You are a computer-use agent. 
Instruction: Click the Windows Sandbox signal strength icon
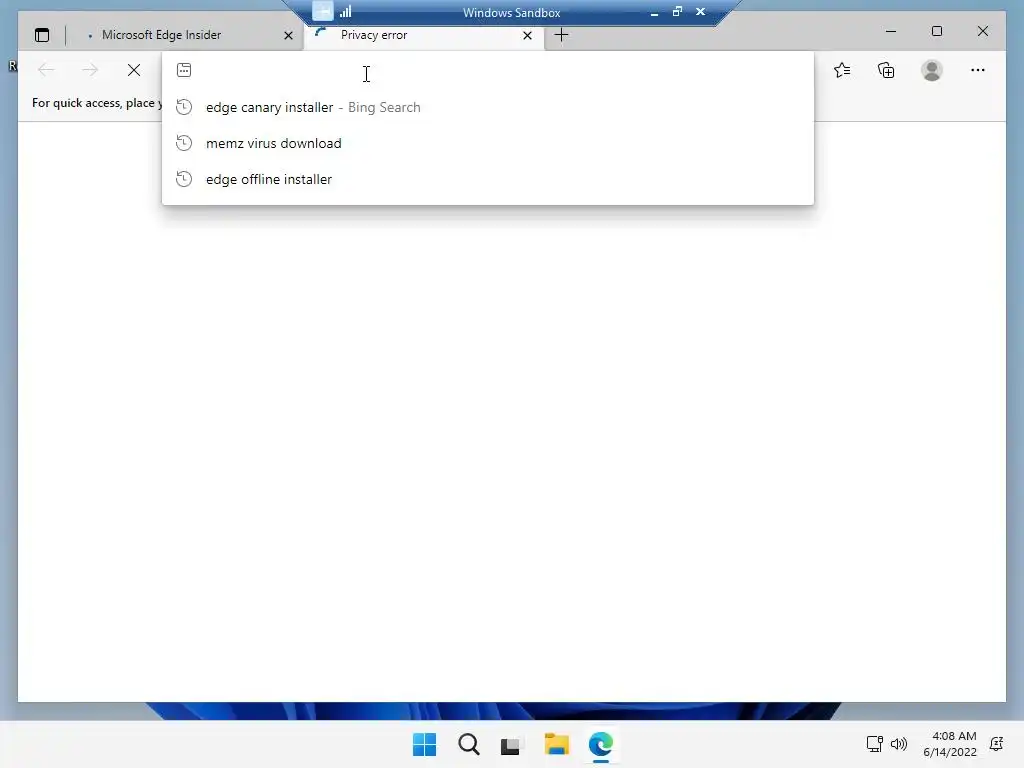pos(345,12)
